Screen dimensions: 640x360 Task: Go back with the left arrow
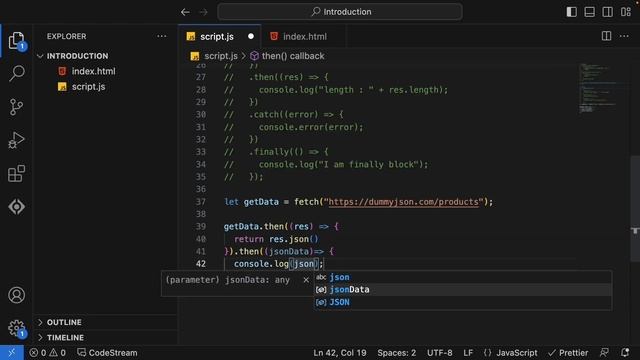pyautogui.click(x=185, y=12)
